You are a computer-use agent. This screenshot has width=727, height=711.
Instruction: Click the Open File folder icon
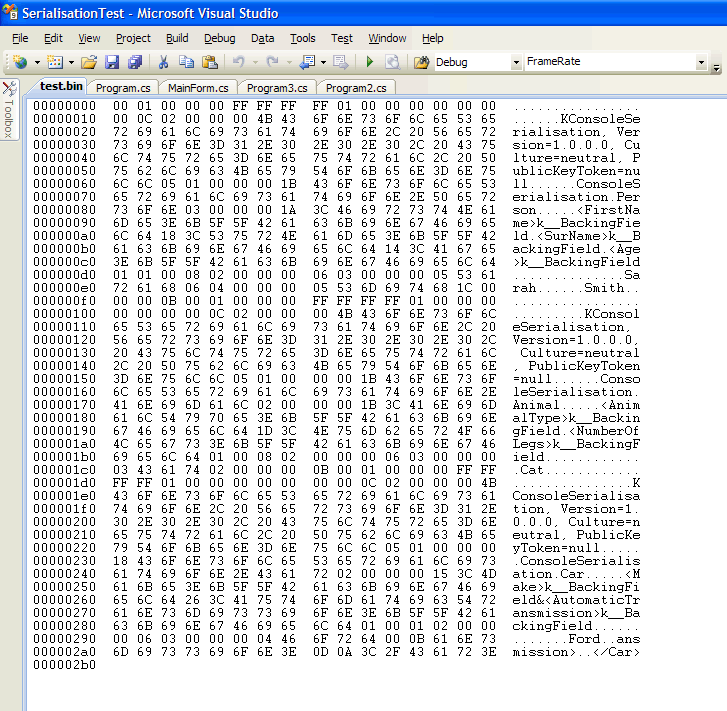[89, 62]
